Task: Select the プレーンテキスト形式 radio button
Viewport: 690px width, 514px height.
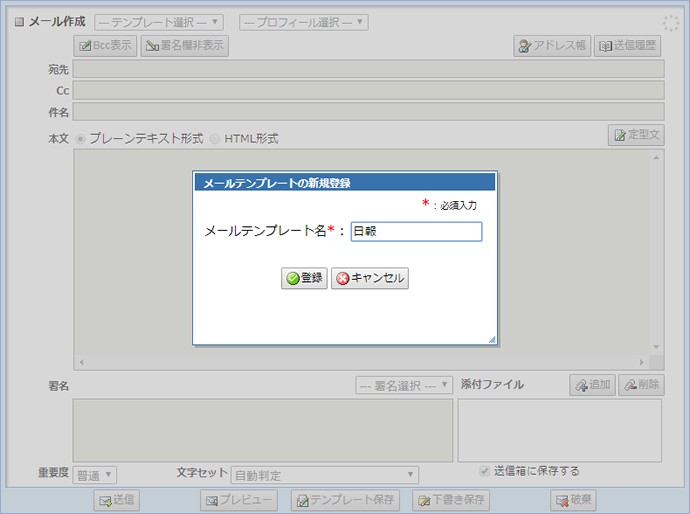Action: 81,139
